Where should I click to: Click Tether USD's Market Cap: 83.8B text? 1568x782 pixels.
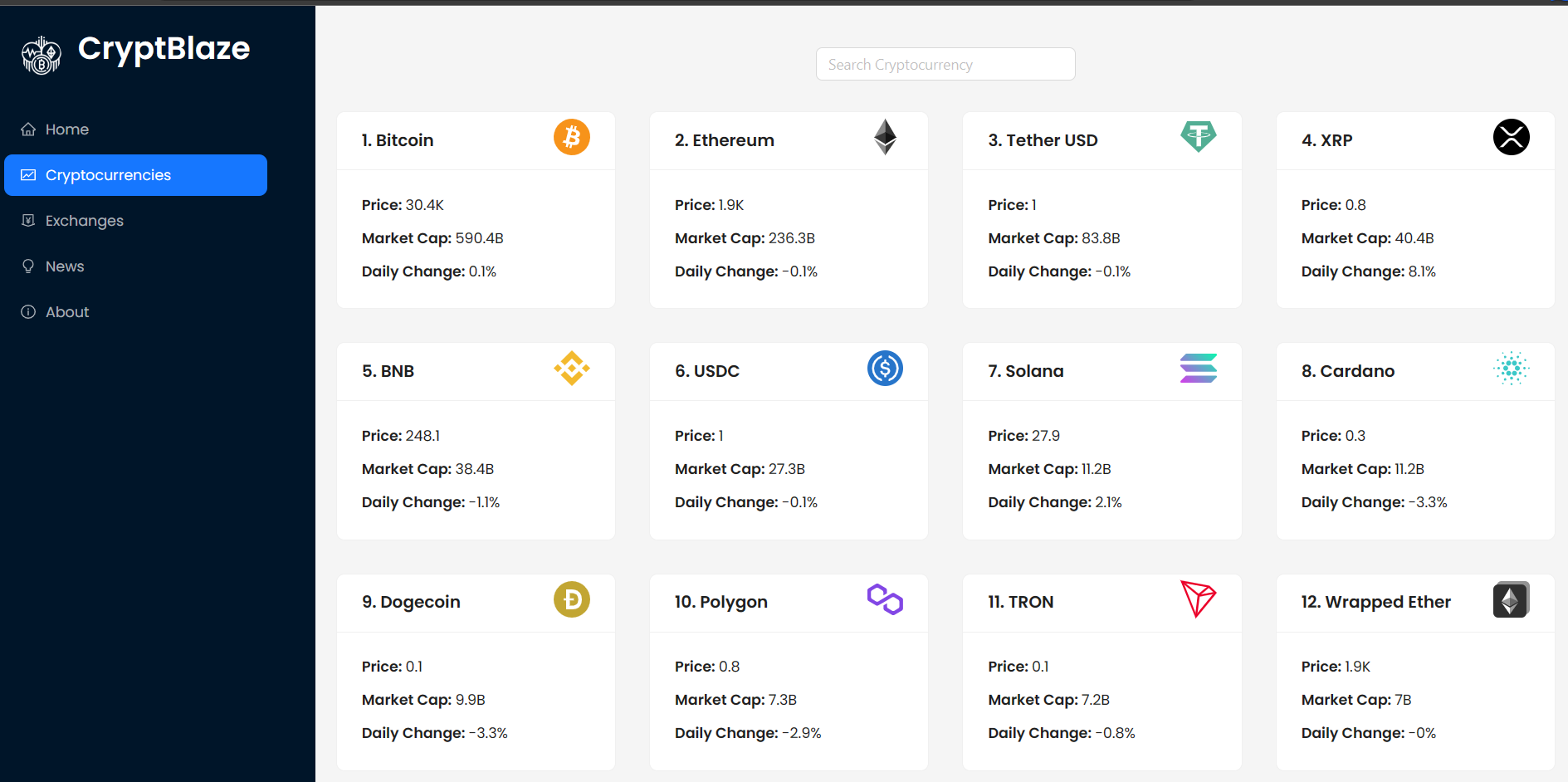click(x=1054, y=238)
